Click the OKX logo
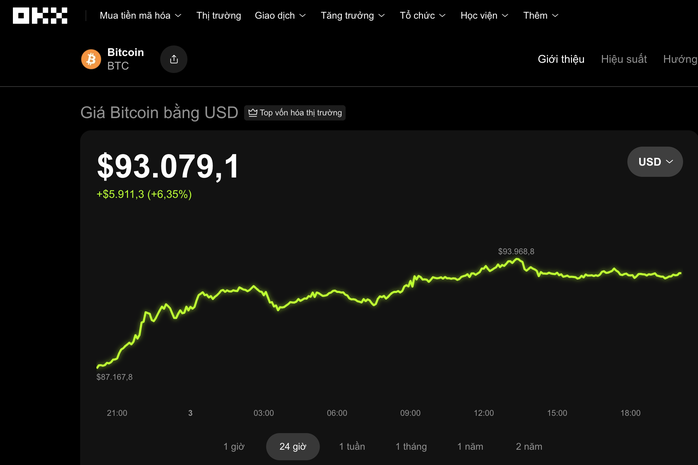Image resolution: width=698 pixels, height=465 pixels. pyautogui.click(x=40, y=16)
